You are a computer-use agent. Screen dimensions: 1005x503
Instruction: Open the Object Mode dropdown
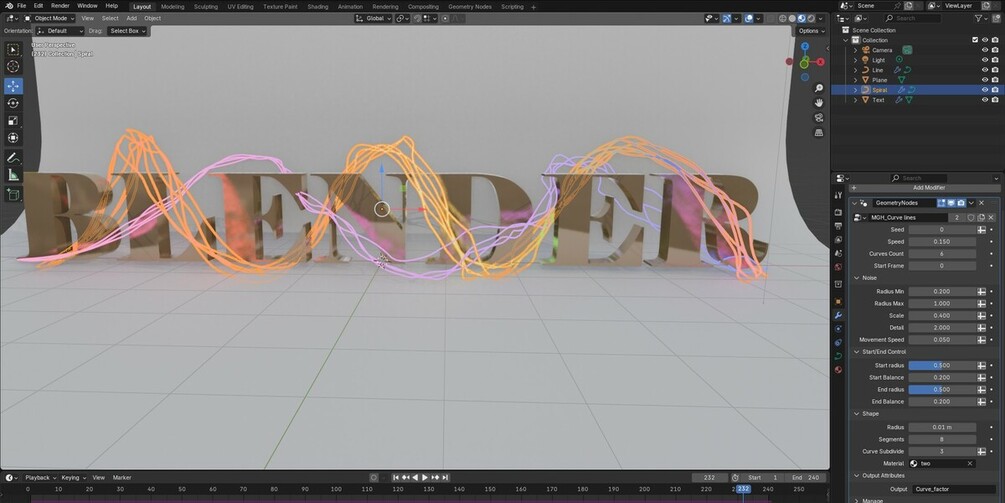[x=51, y=19]
